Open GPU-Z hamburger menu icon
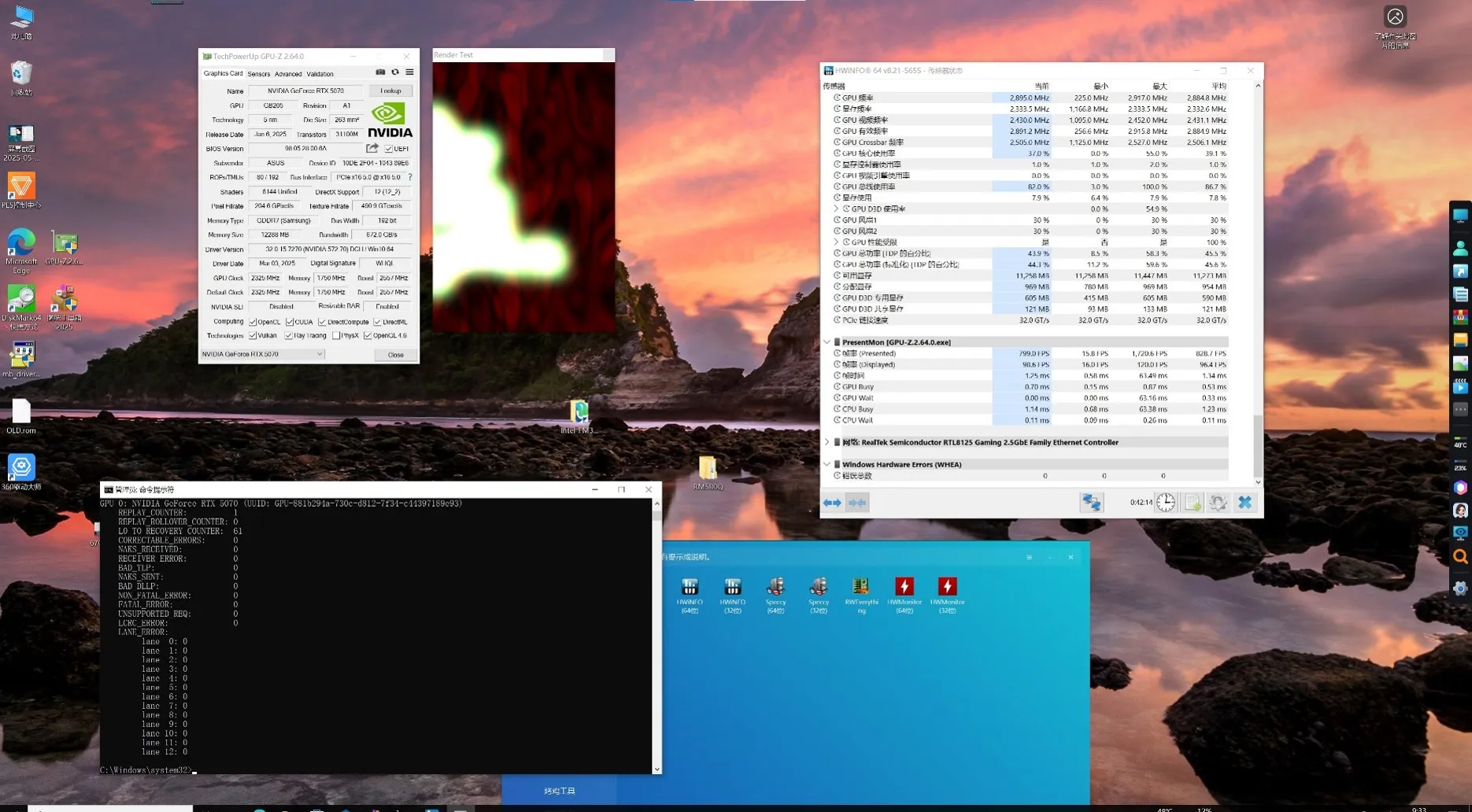 tap(409, 72)
